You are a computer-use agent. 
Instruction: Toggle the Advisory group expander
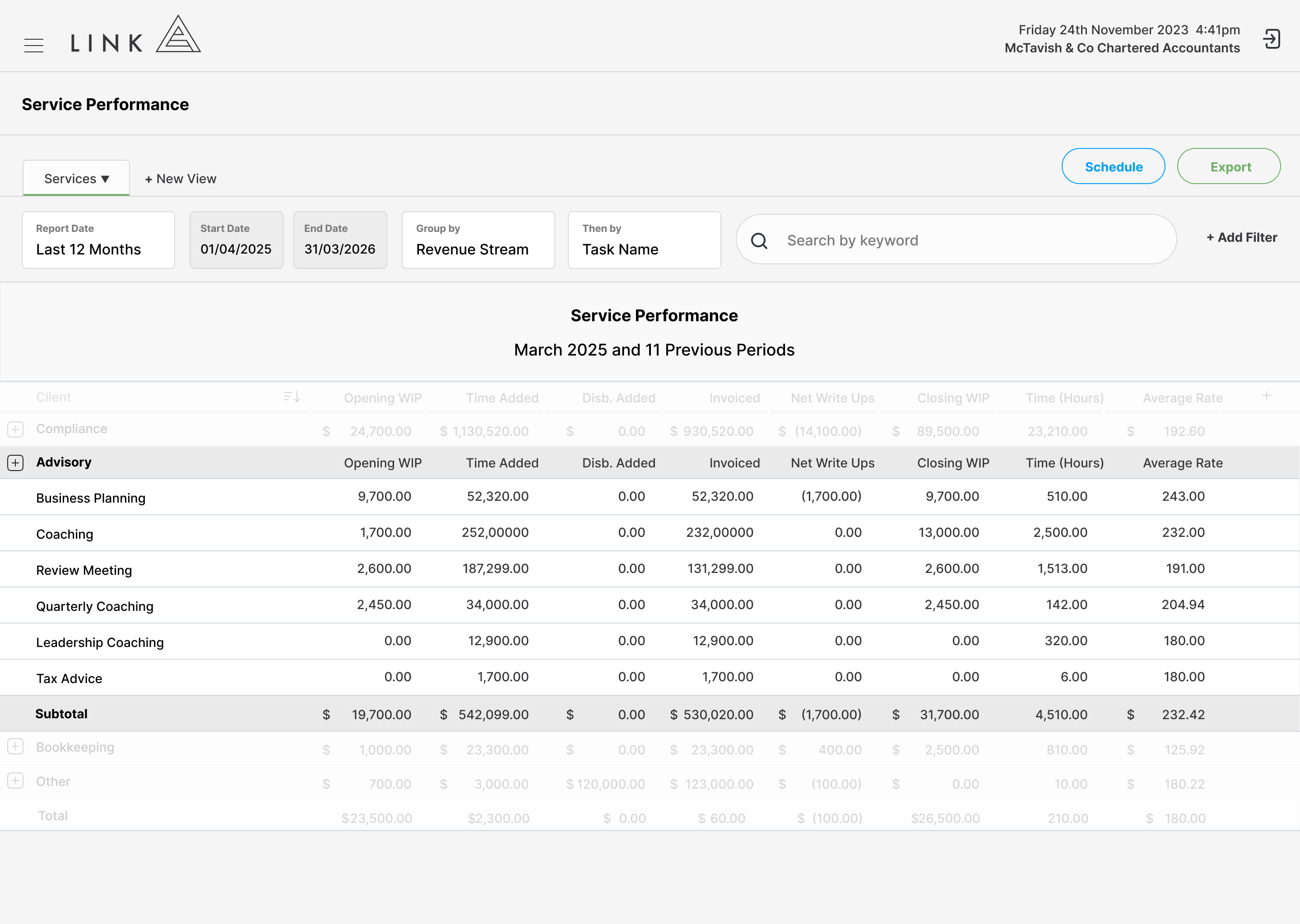[15, 462]
